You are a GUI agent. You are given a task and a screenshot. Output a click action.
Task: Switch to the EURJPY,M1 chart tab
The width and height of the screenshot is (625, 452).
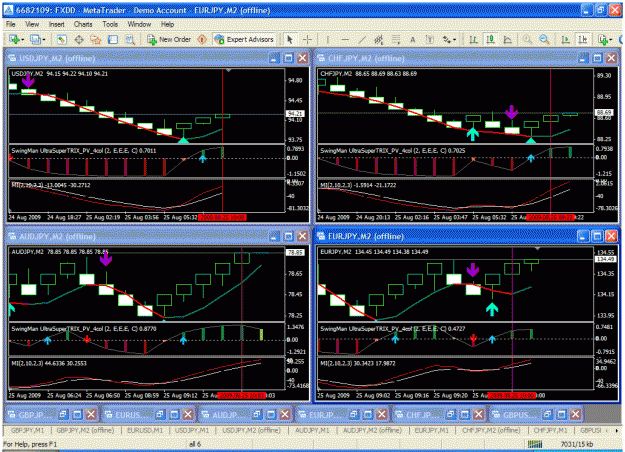pyautogui.click(x=431, y=430)
